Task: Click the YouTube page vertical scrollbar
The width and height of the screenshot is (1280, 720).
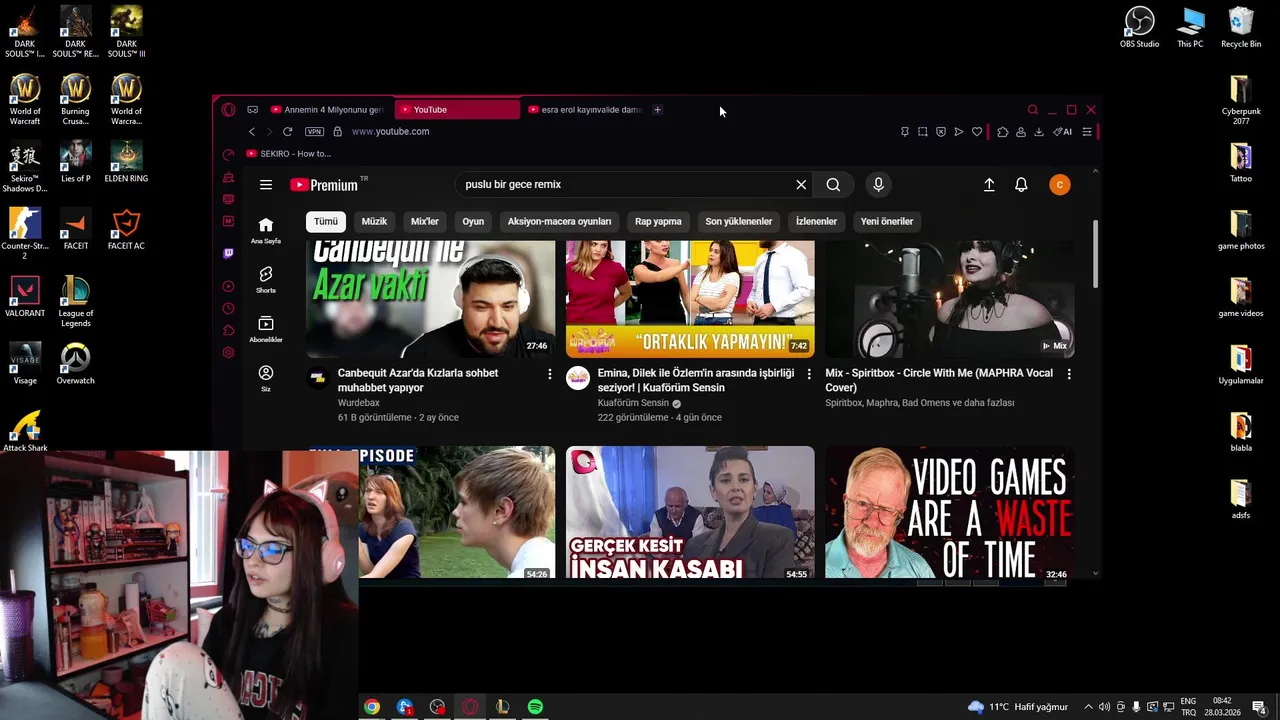Action: pos(1096,254)
